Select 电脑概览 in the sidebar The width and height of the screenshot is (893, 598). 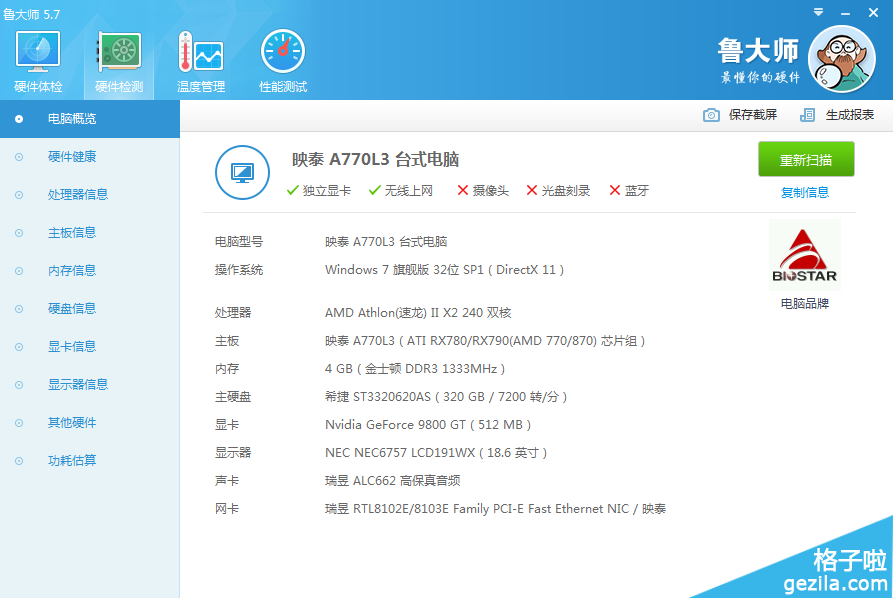click(90, 119)
